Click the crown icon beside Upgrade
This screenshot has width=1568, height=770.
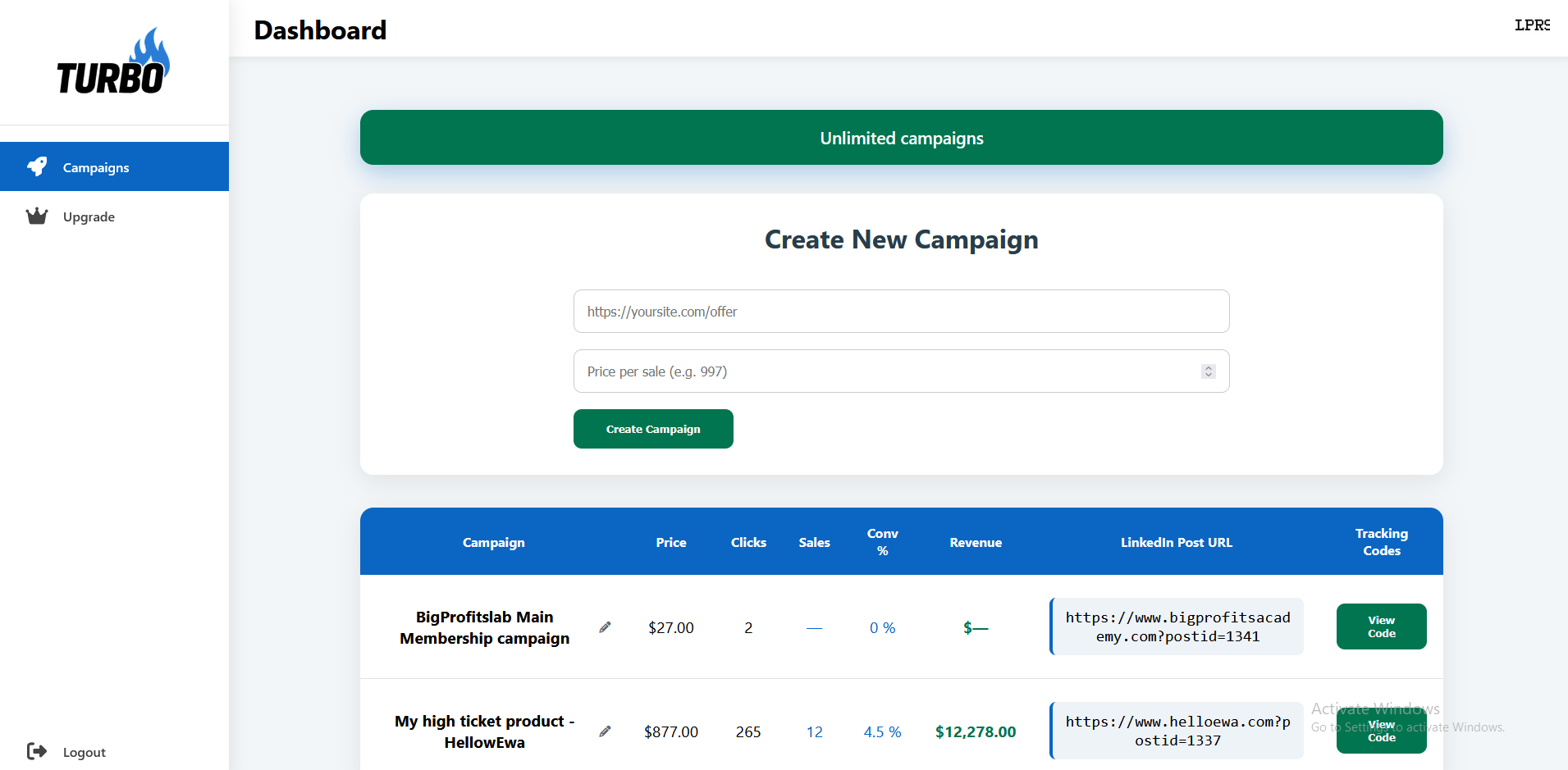click(37, 216)
